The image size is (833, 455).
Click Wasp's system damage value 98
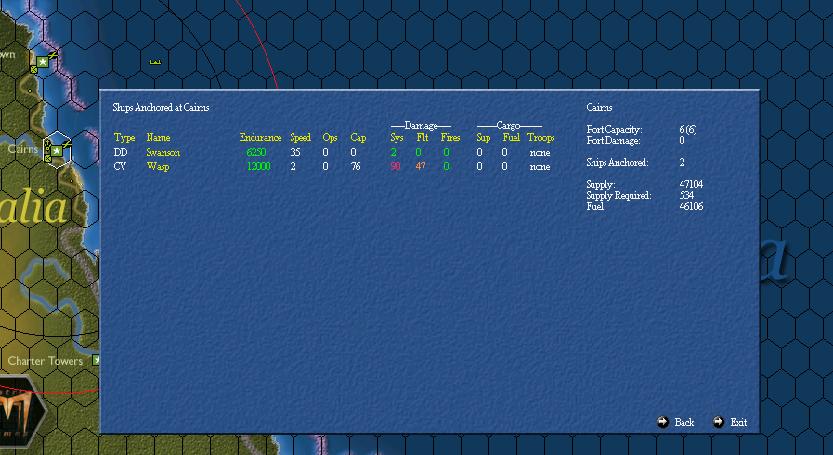point(395,166)
